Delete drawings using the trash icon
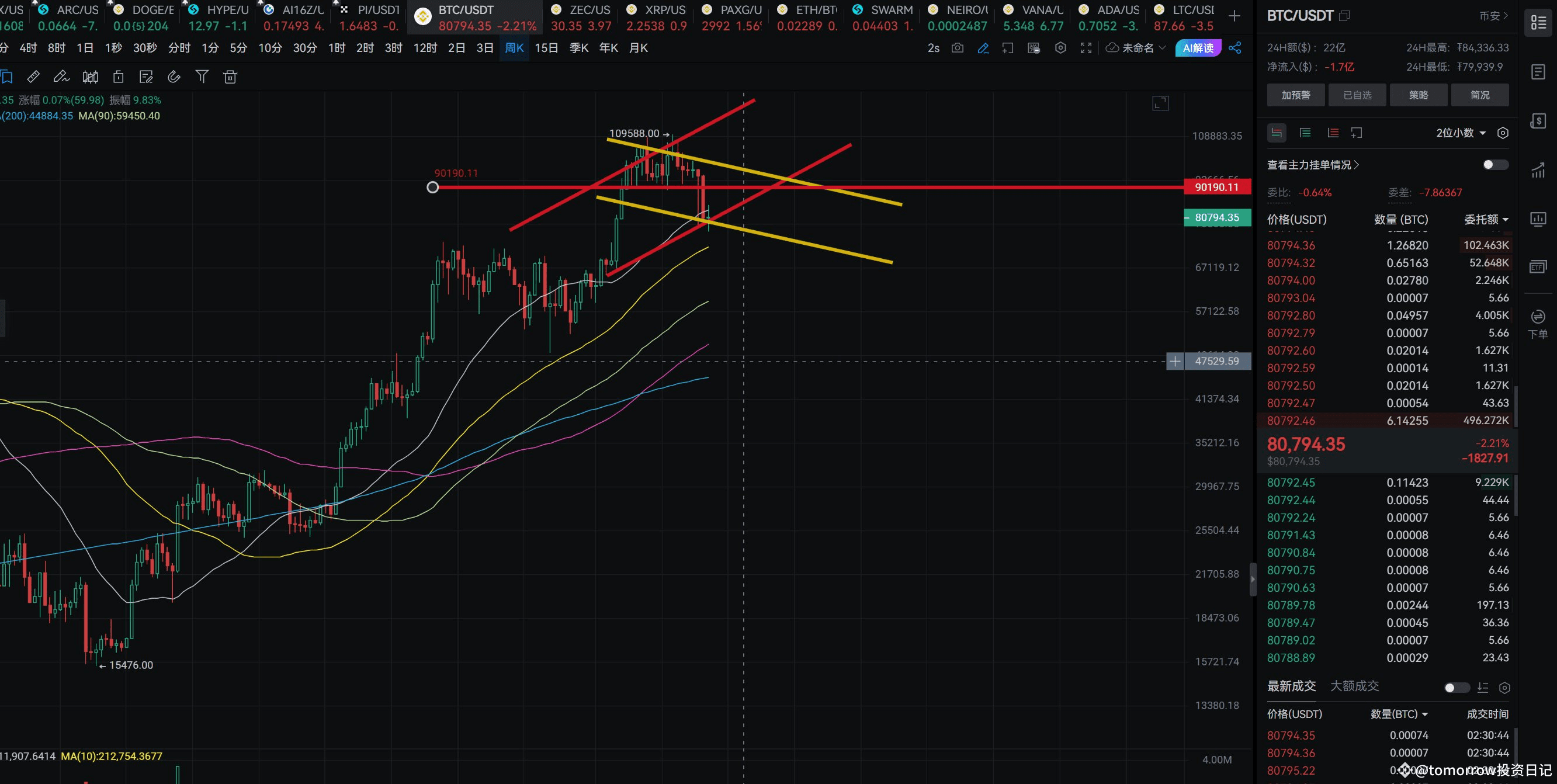The height and width of the screenshot is (784, 1557). (230, 76)
